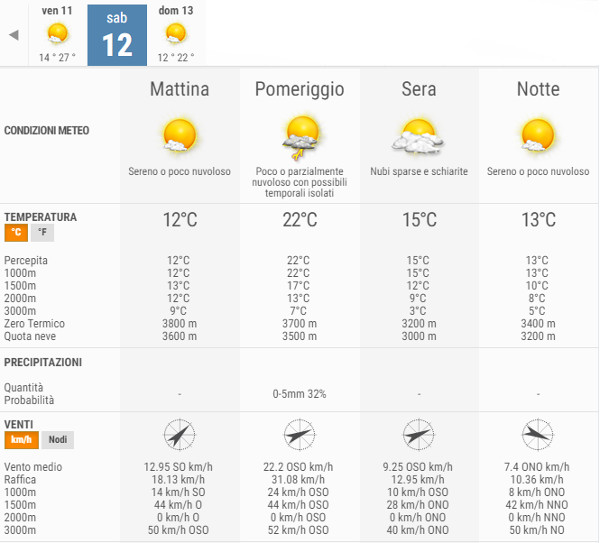Screen dimensions: 600x543
Task: Click Notte wind 7.4 ONO km/h
Action: pyautogui.click(x=537, y=467)
